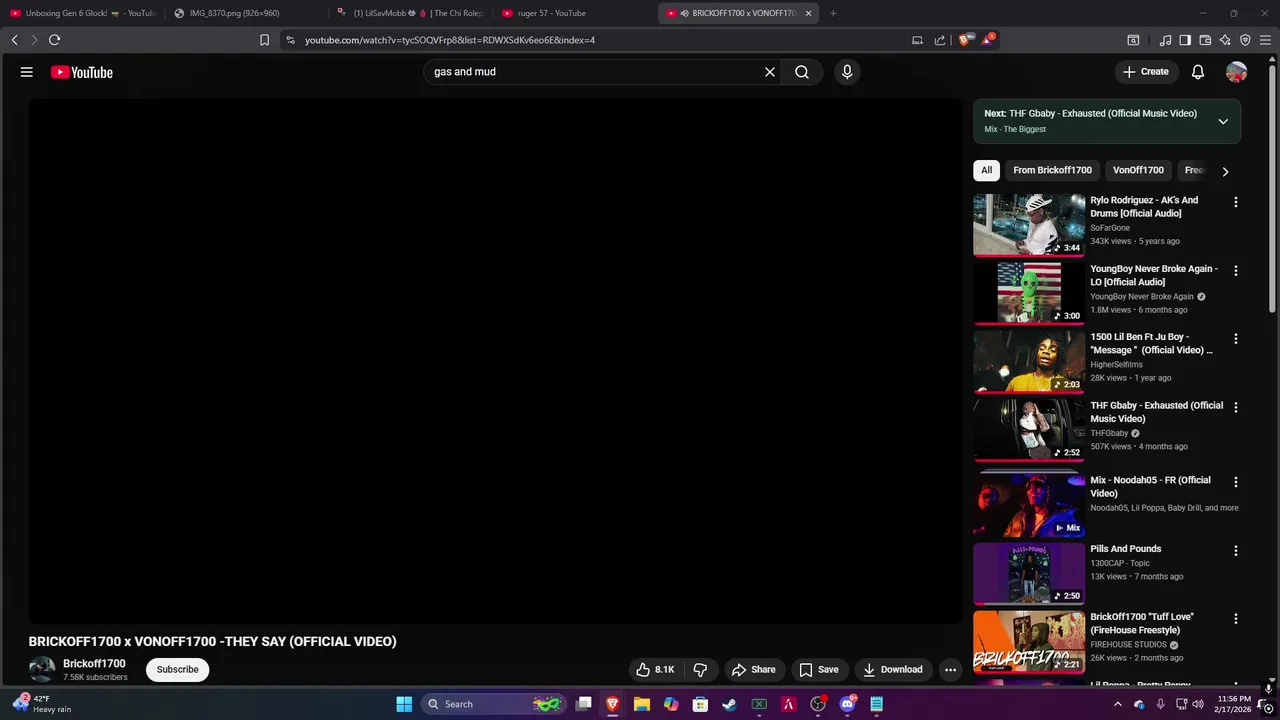Switch to ruger 57 YouTube tab
Screen dimensions: 1280x720
click(574, 13)
